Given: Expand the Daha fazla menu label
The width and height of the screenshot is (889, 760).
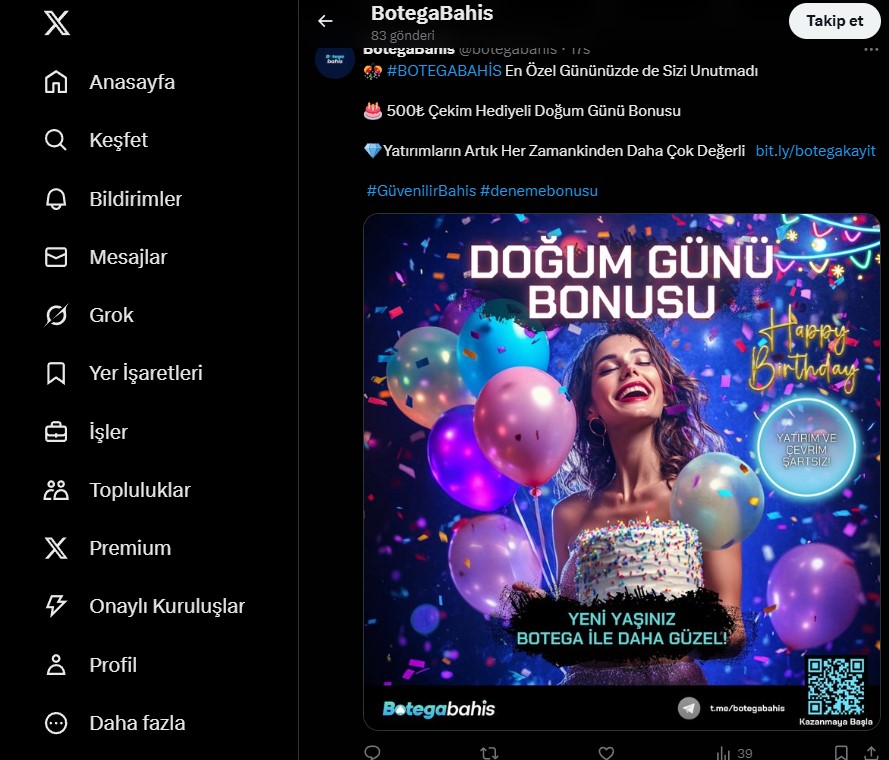Looking at the screenshot, I should (137, 723).
